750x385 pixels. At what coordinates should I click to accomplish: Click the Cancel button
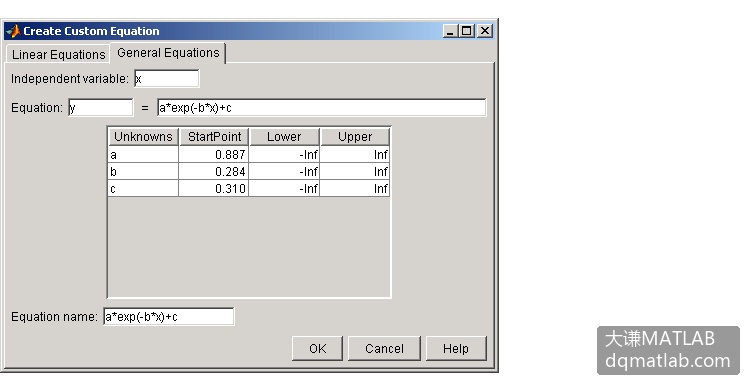385,348
